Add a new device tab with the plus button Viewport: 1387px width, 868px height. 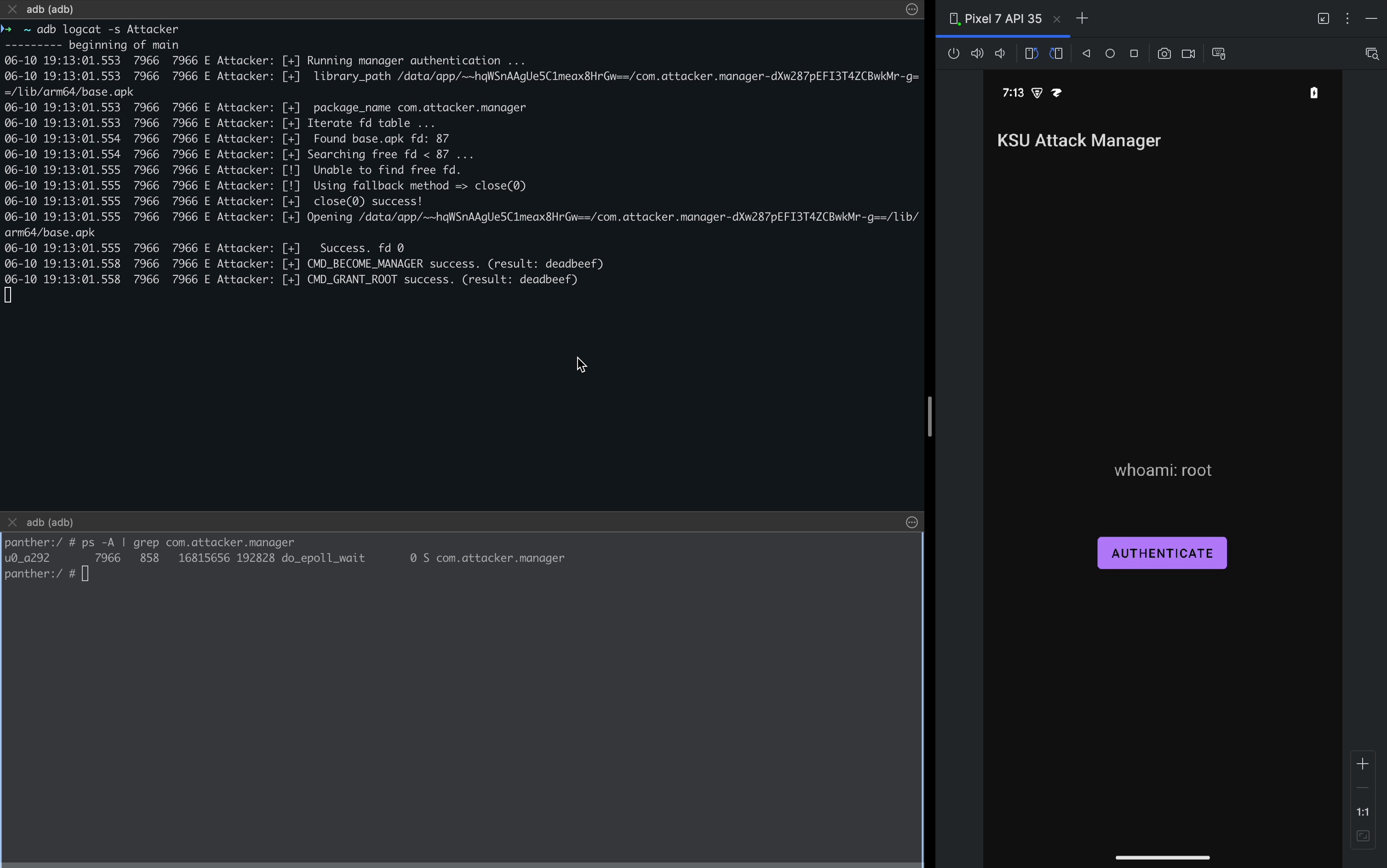1082,18
